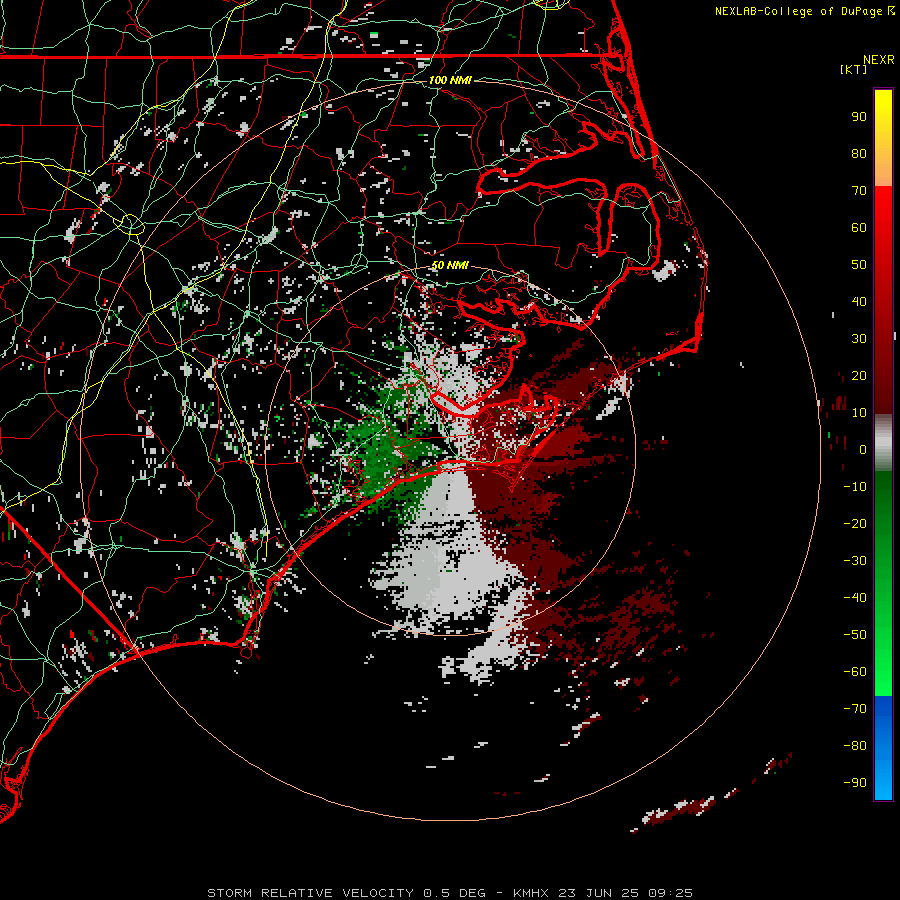The height and width of the screenshot is (900, 900).
Task: Click the 70 value on the velocity scale
Action: point(859,191)
